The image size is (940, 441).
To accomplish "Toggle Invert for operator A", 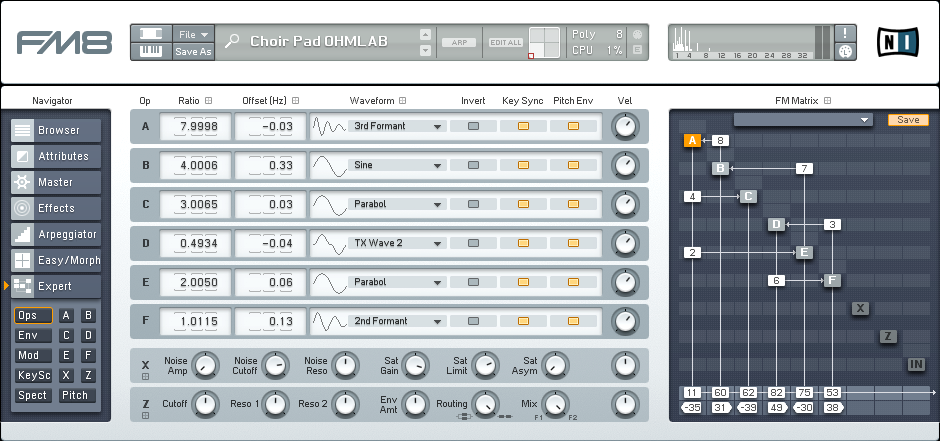I will click(x=474, y=126).
